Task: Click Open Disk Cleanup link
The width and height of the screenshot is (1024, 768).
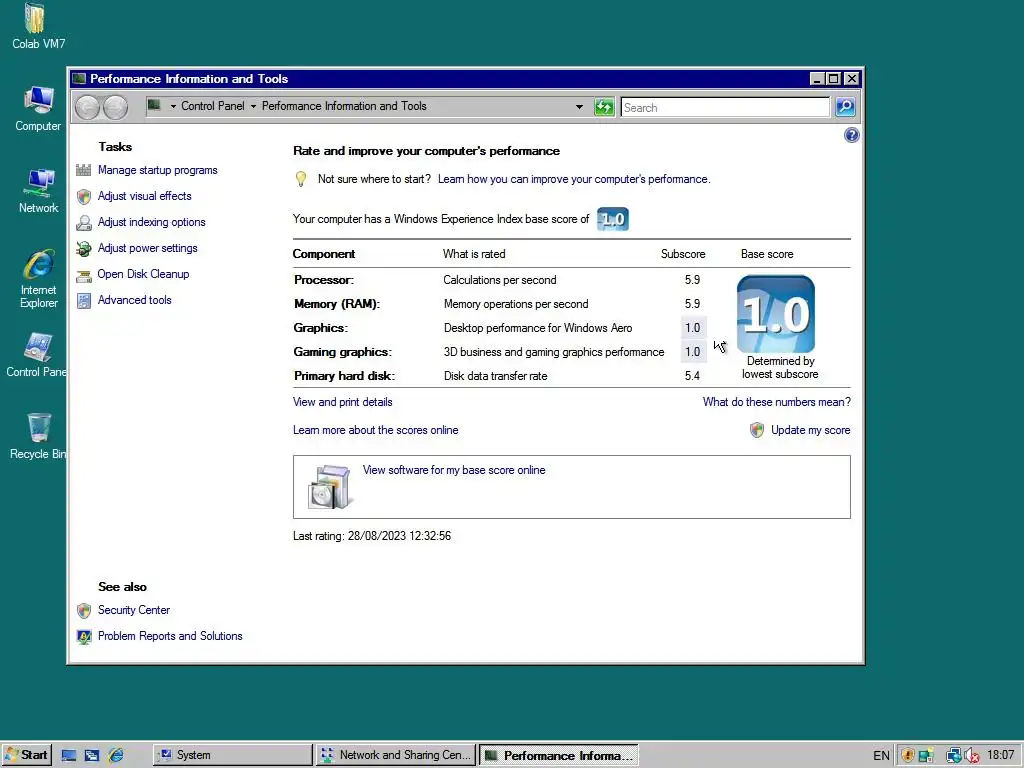Action: (143, 274)
